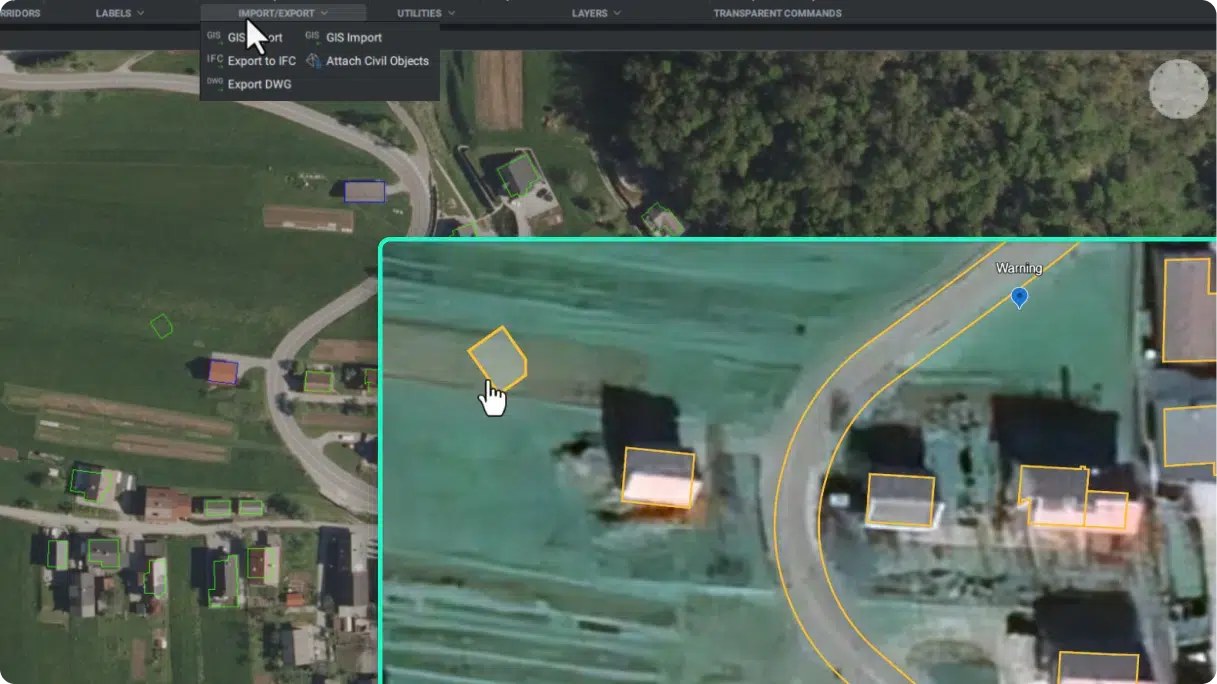Switch to the Corridors tab
This screenshot has height=684, width=1217.
20,13
